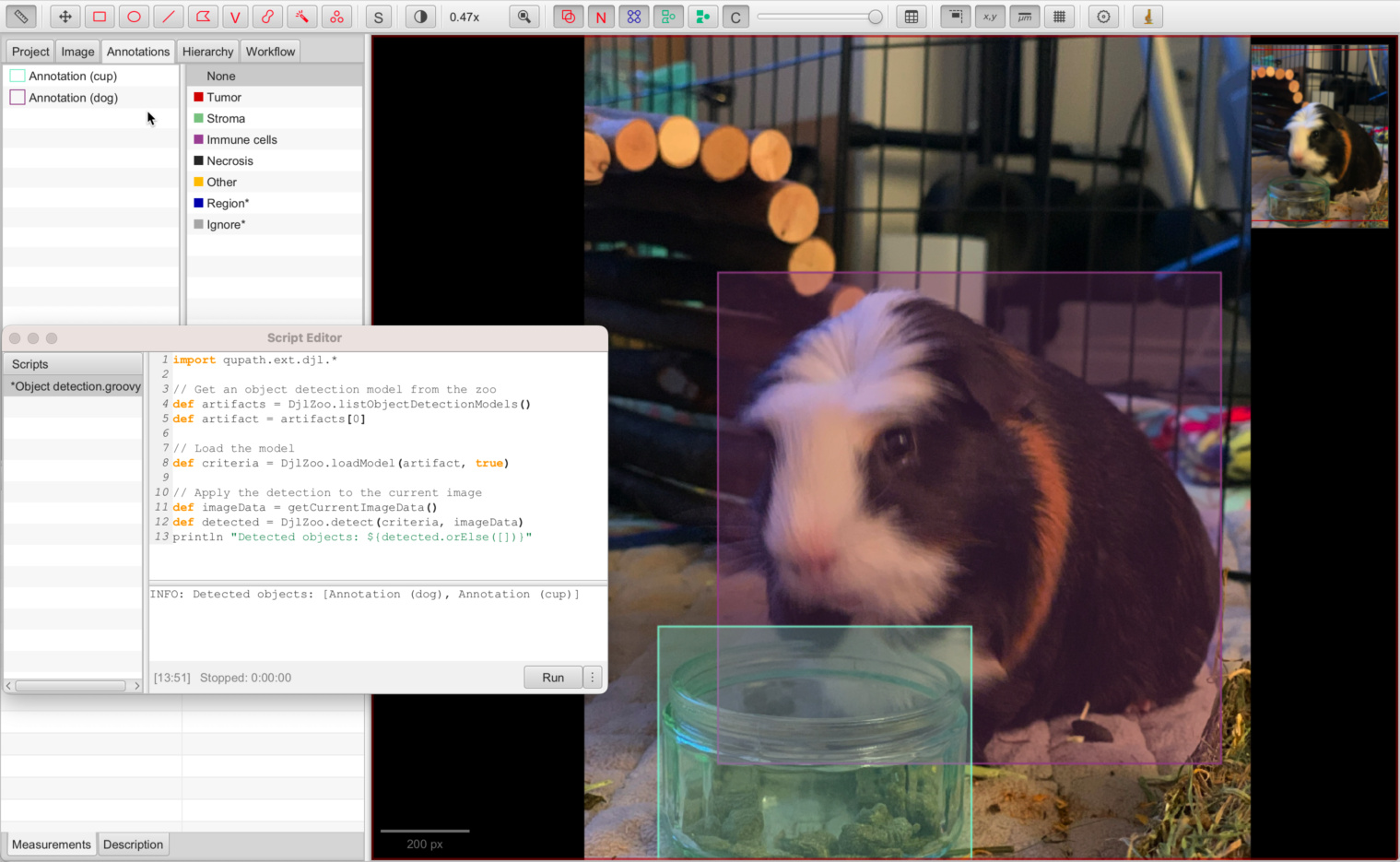Select the Points tool
1400x862 pixels.
(336, 17)
